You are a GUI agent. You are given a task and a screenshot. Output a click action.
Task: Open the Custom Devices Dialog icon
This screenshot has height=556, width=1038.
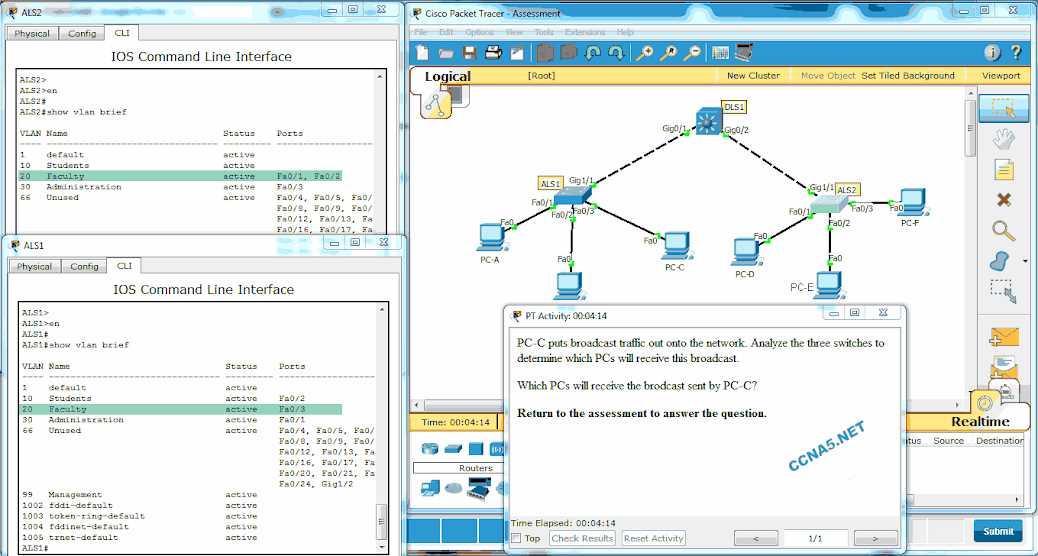[744, 52]
